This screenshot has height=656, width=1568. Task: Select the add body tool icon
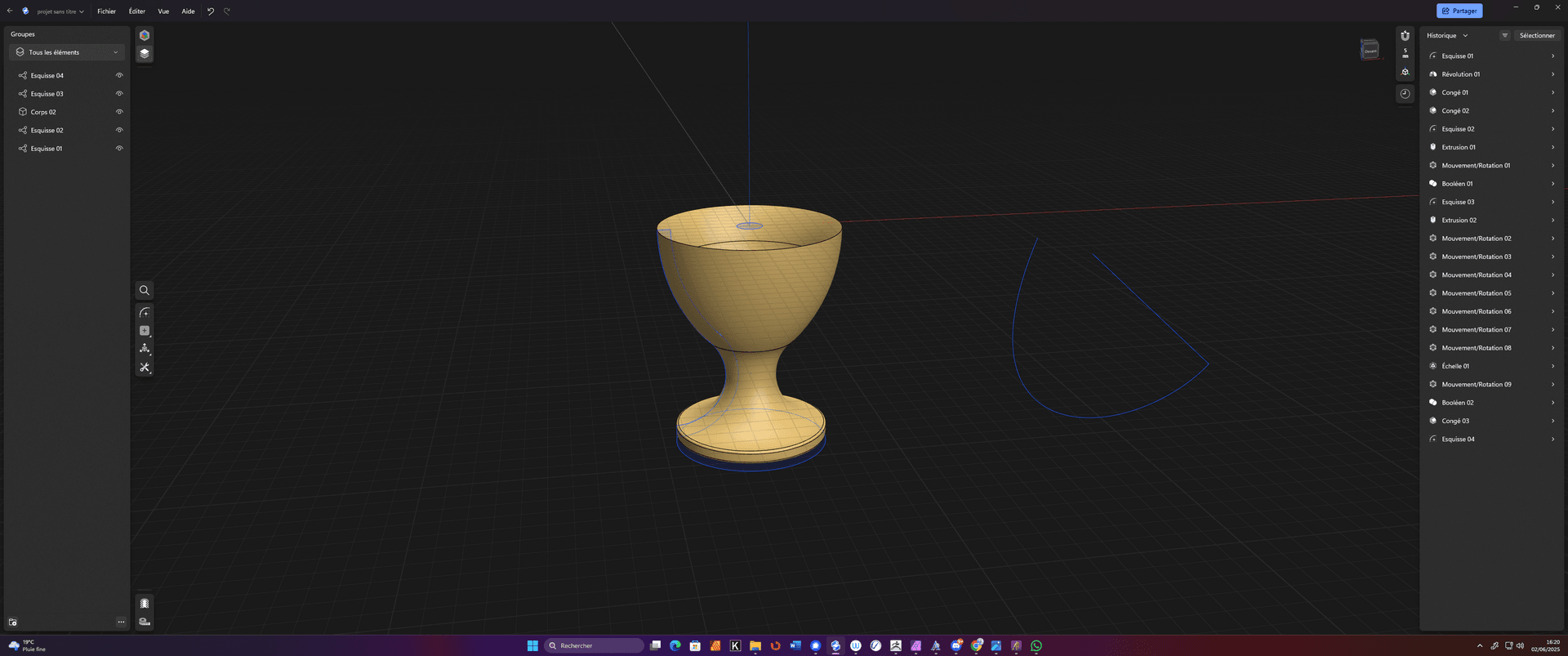coord(145,331)
